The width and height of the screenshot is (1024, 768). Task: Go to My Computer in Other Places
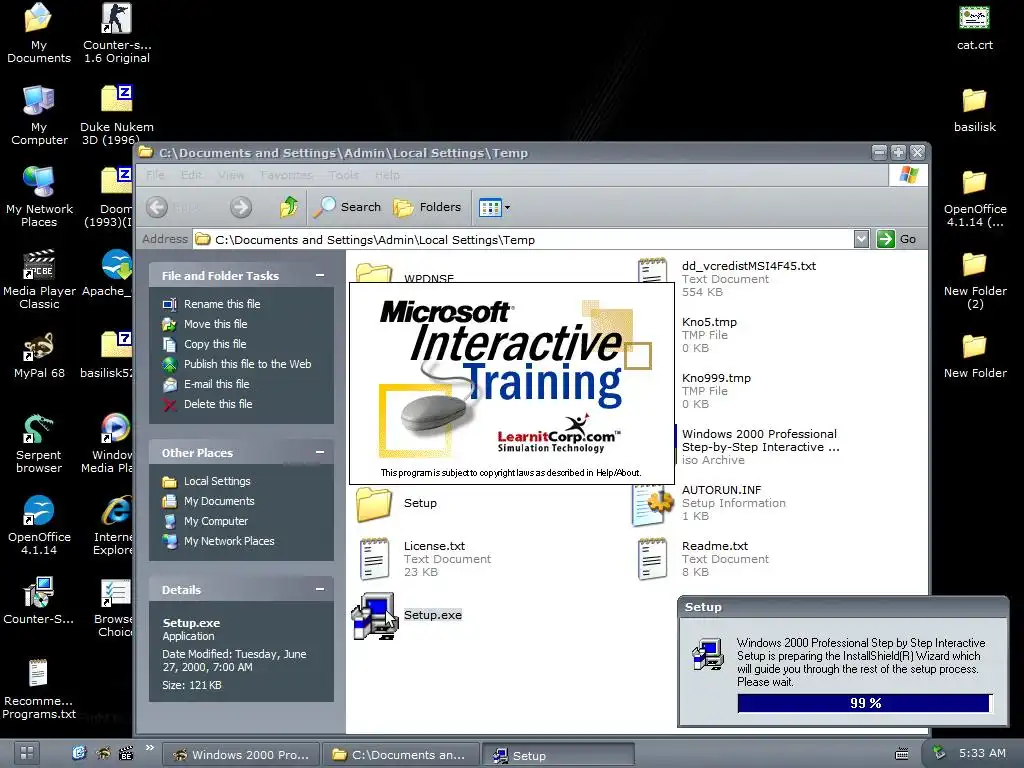click(216, 521)
